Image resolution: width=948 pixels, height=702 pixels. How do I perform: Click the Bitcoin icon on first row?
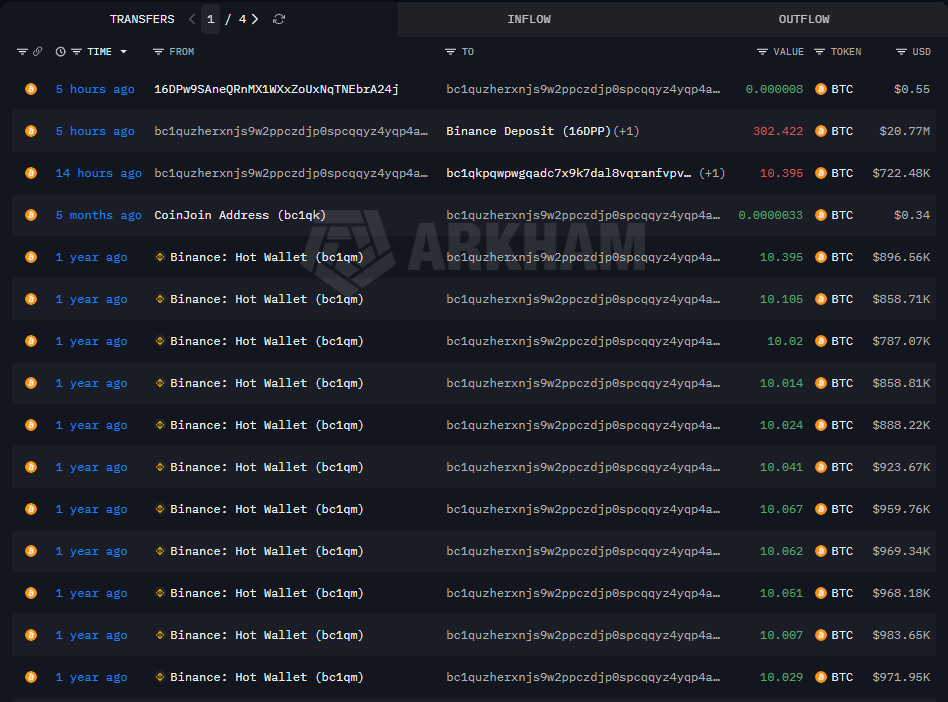31,89
